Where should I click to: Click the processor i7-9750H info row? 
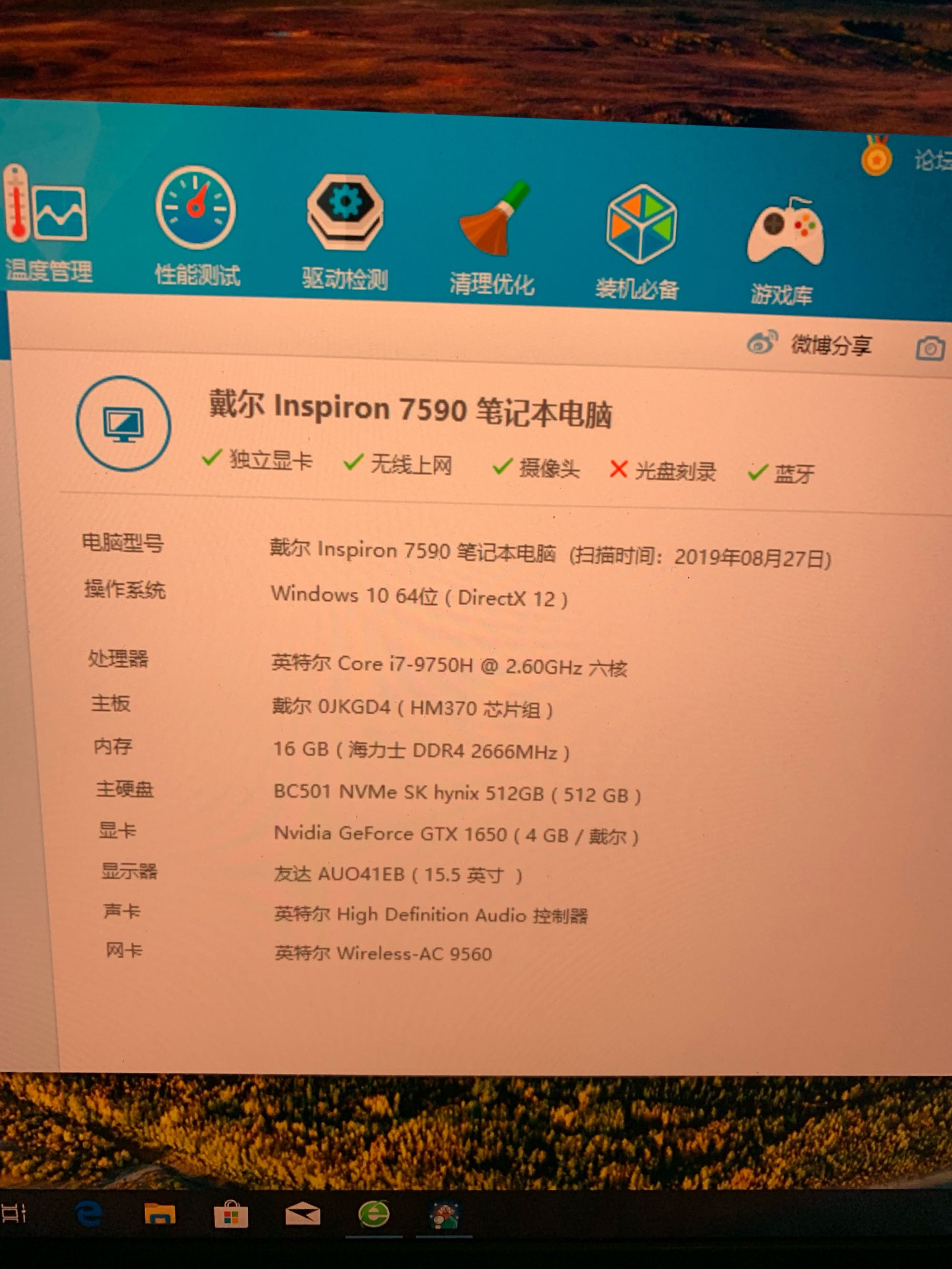pyautogui.click(x=449, y=665)
